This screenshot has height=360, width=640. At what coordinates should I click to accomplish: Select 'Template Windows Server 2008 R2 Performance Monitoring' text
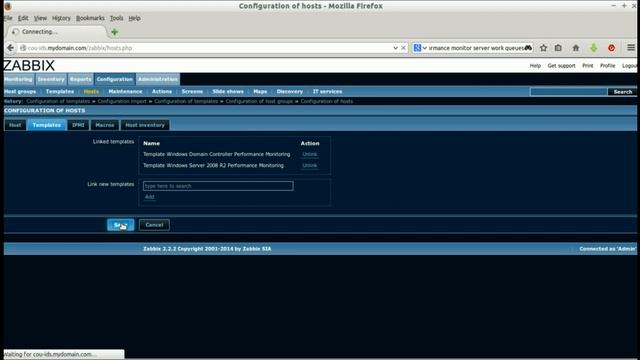point(213,165)
